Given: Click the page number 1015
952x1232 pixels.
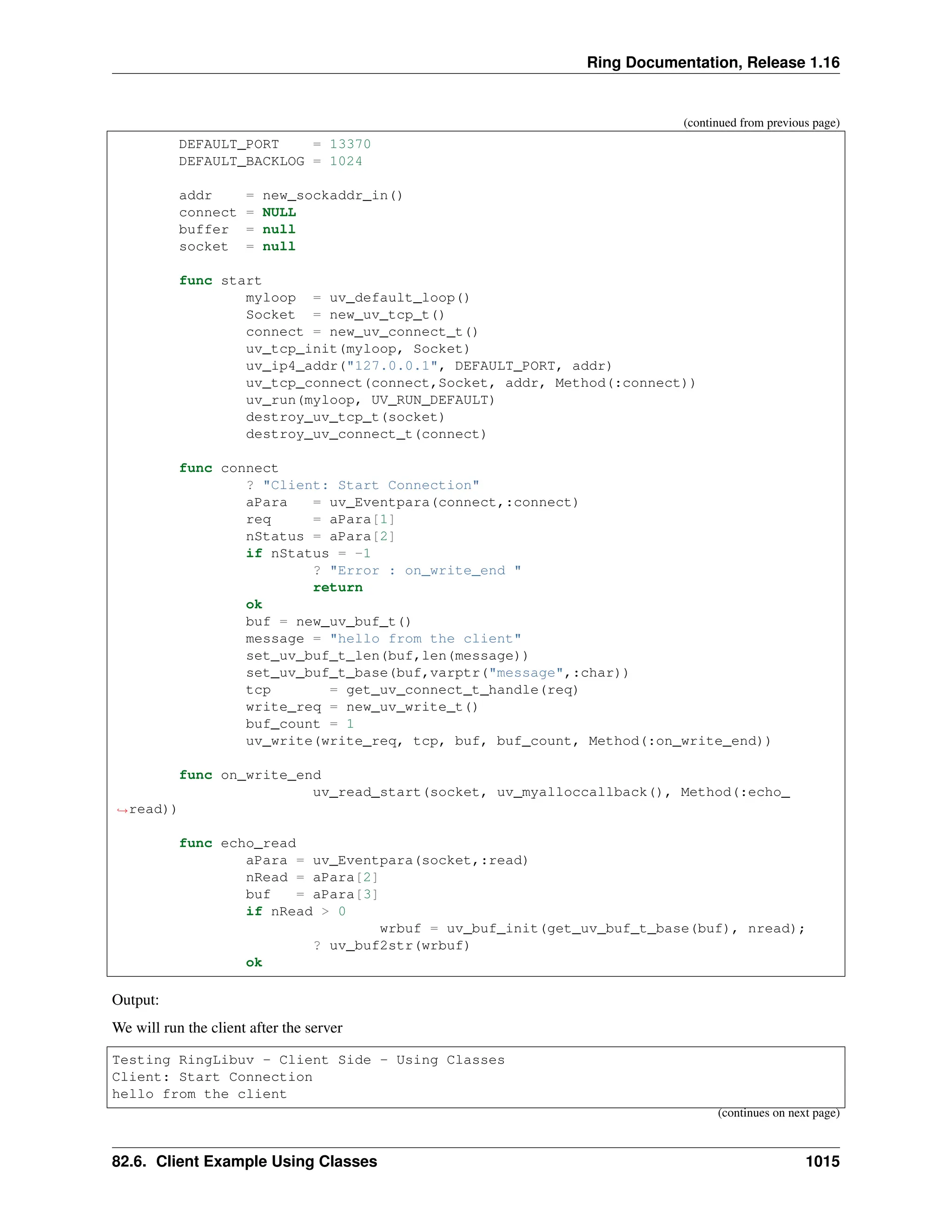Looking at the screenshot, I should 822,1161.
